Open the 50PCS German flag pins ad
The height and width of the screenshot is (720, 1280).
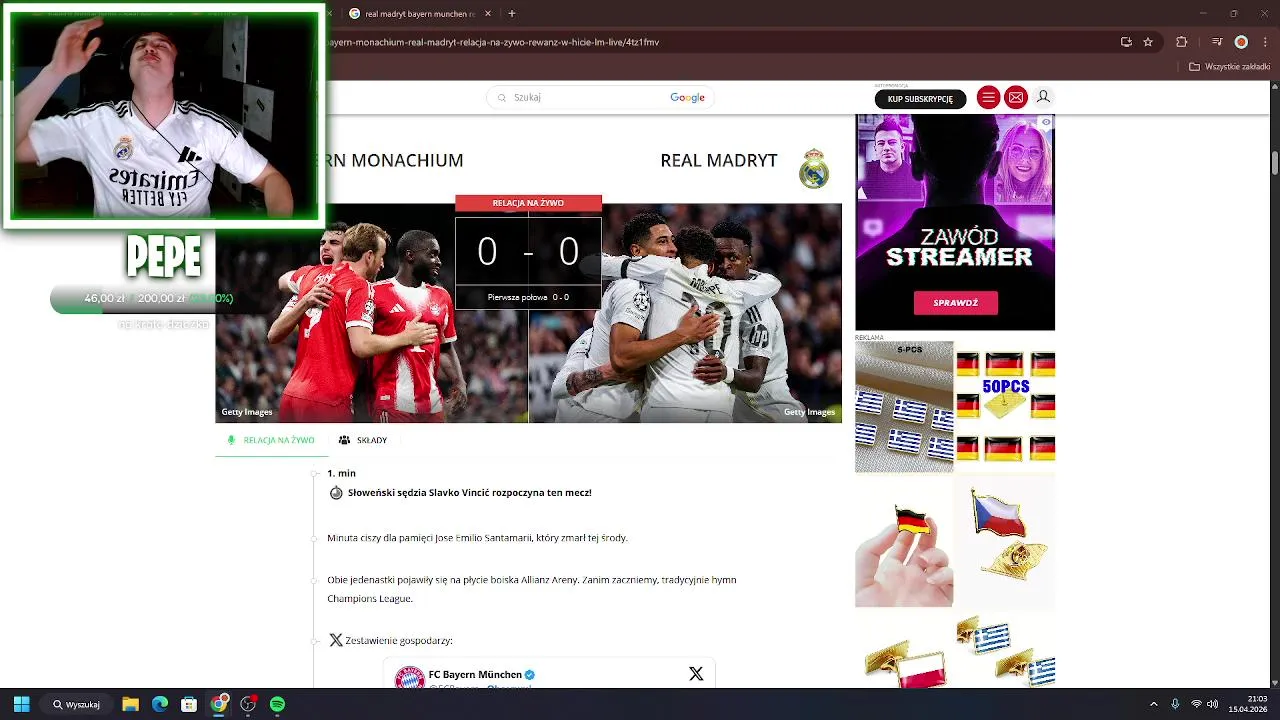point(1005,407)
